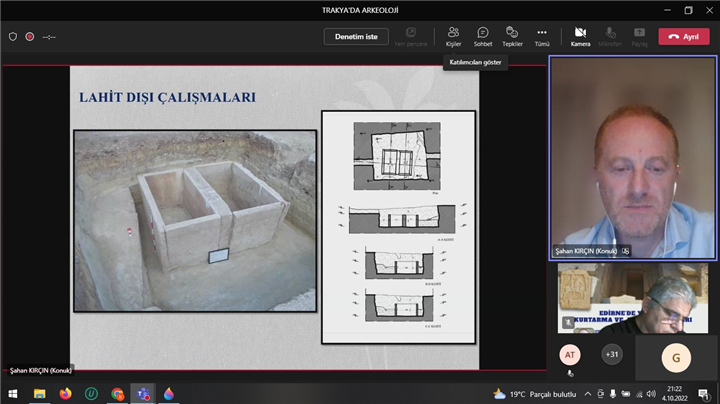Open the Windows Start menu
Image resolution: width=720 pixels, height=404 pixels.
pyautogui.click(x=13, y=394)
